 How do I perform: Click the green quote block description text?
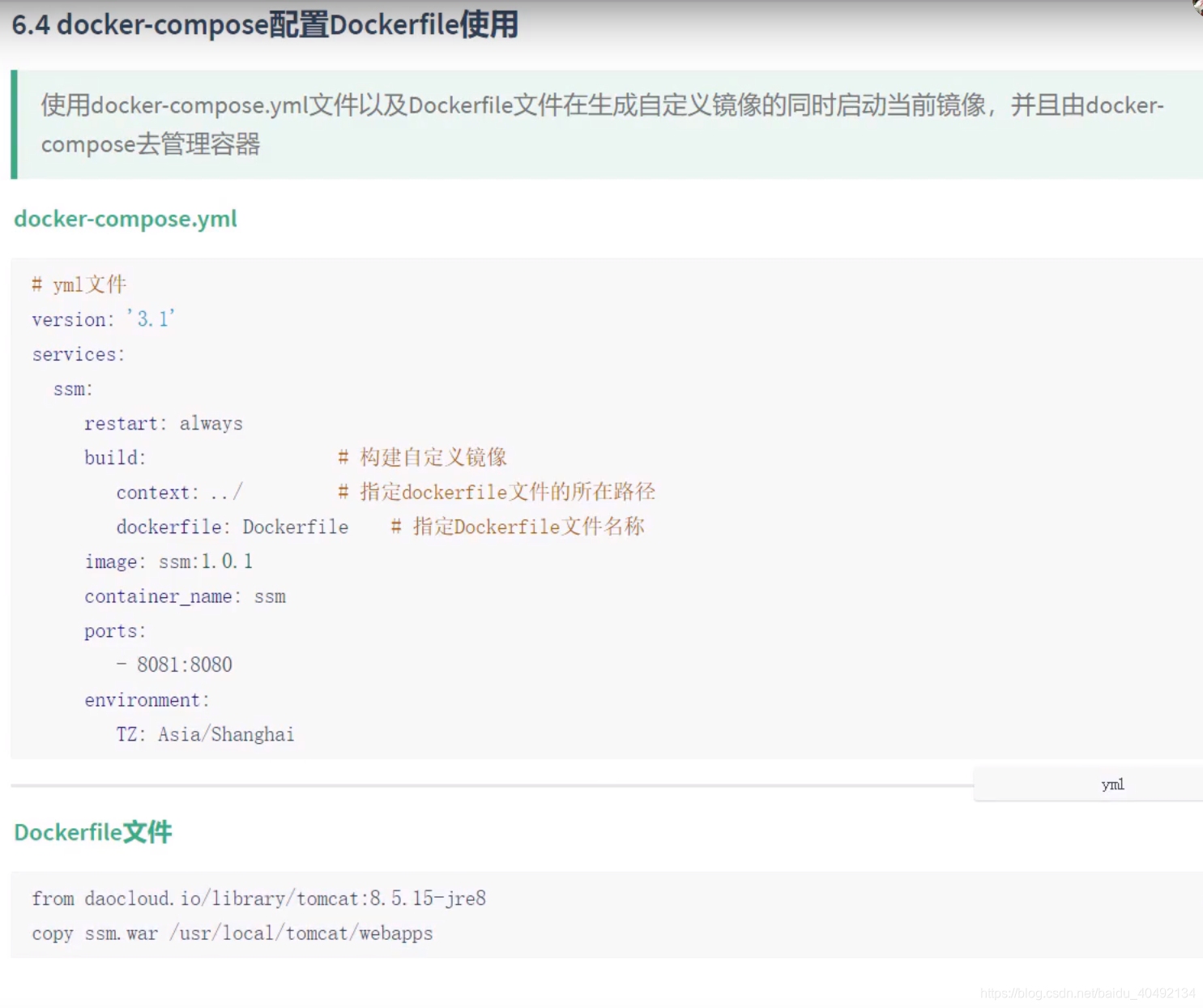coord(603,125)
